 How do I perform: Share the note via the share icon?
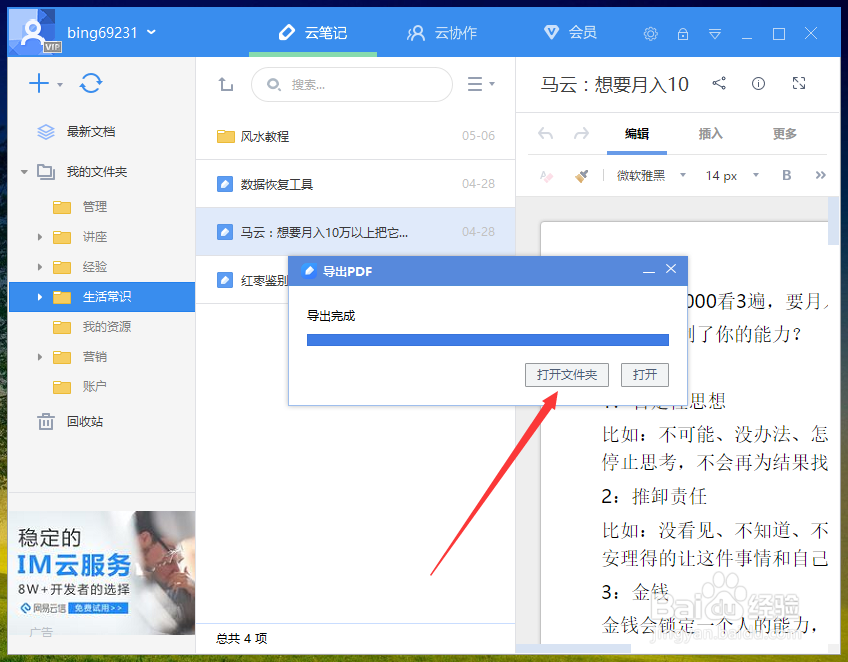719,84
